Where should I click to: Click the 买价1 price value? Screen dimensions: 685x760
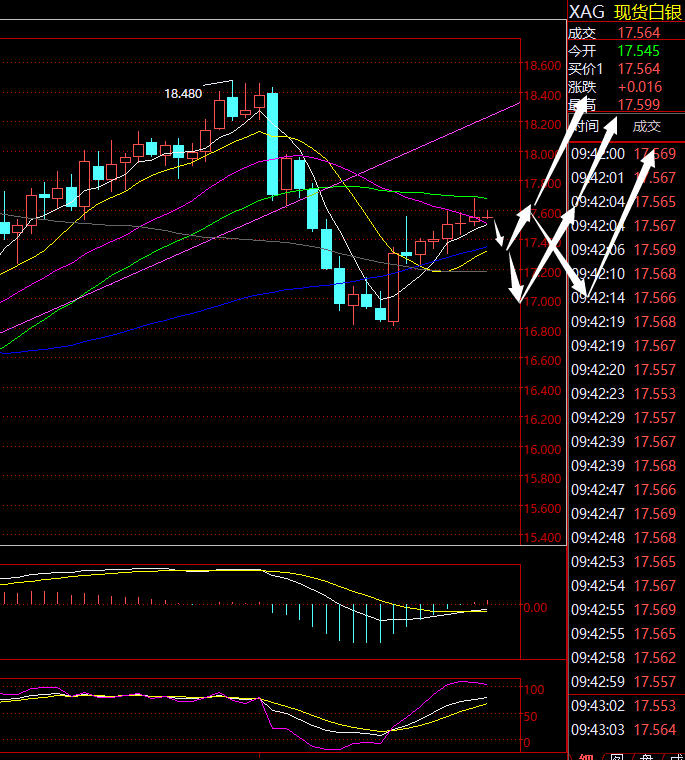click(638, 69)
